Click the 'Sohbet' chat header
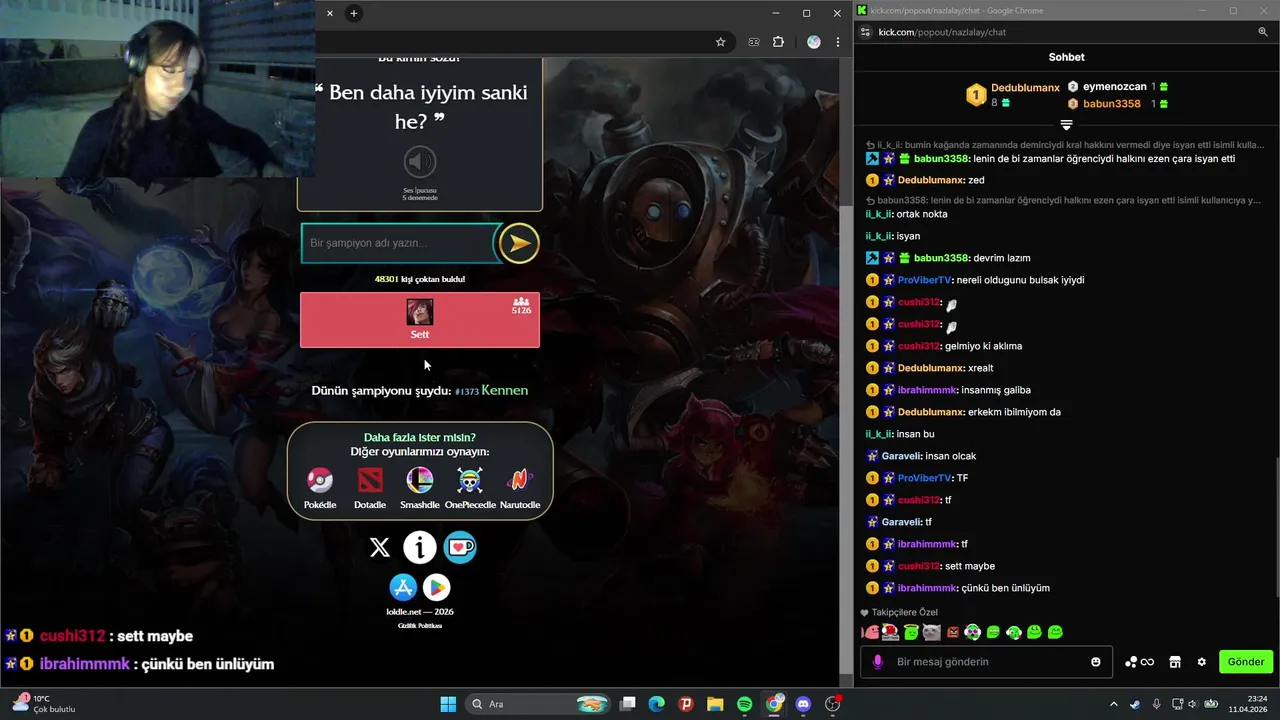 tap(1066, 57)
